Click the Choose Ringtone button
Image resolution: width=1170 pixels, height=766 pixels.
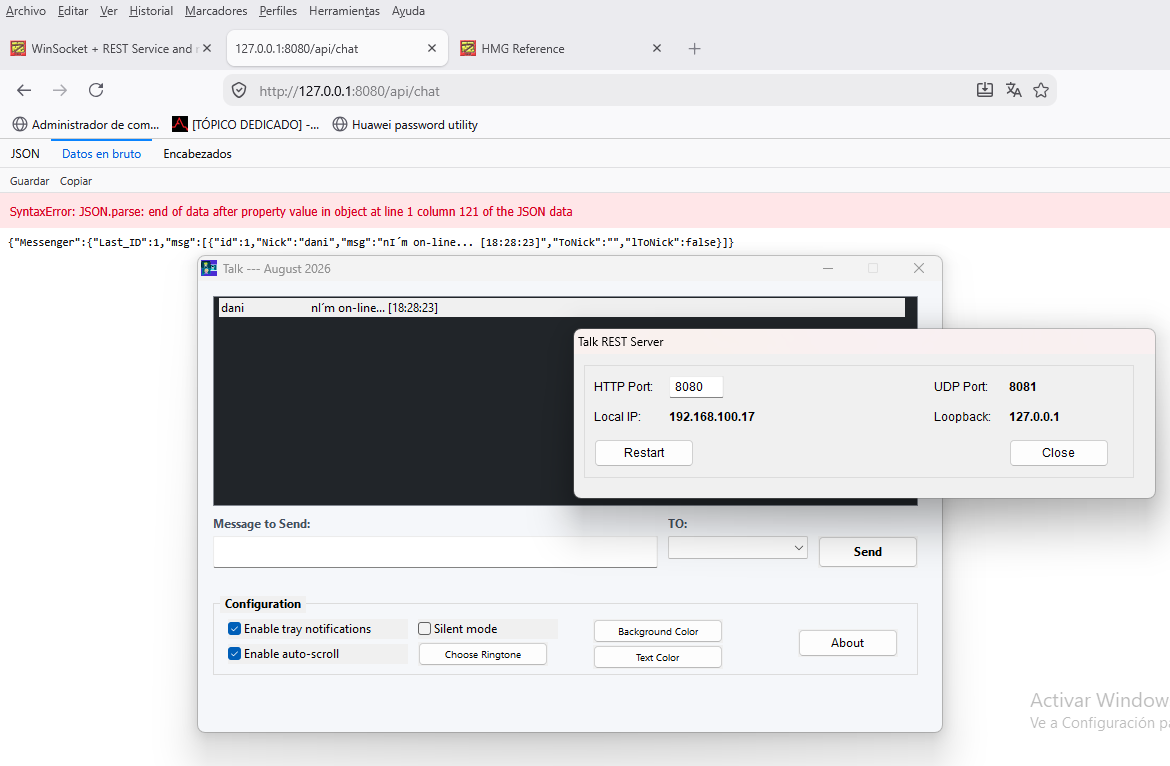point(483,654)
